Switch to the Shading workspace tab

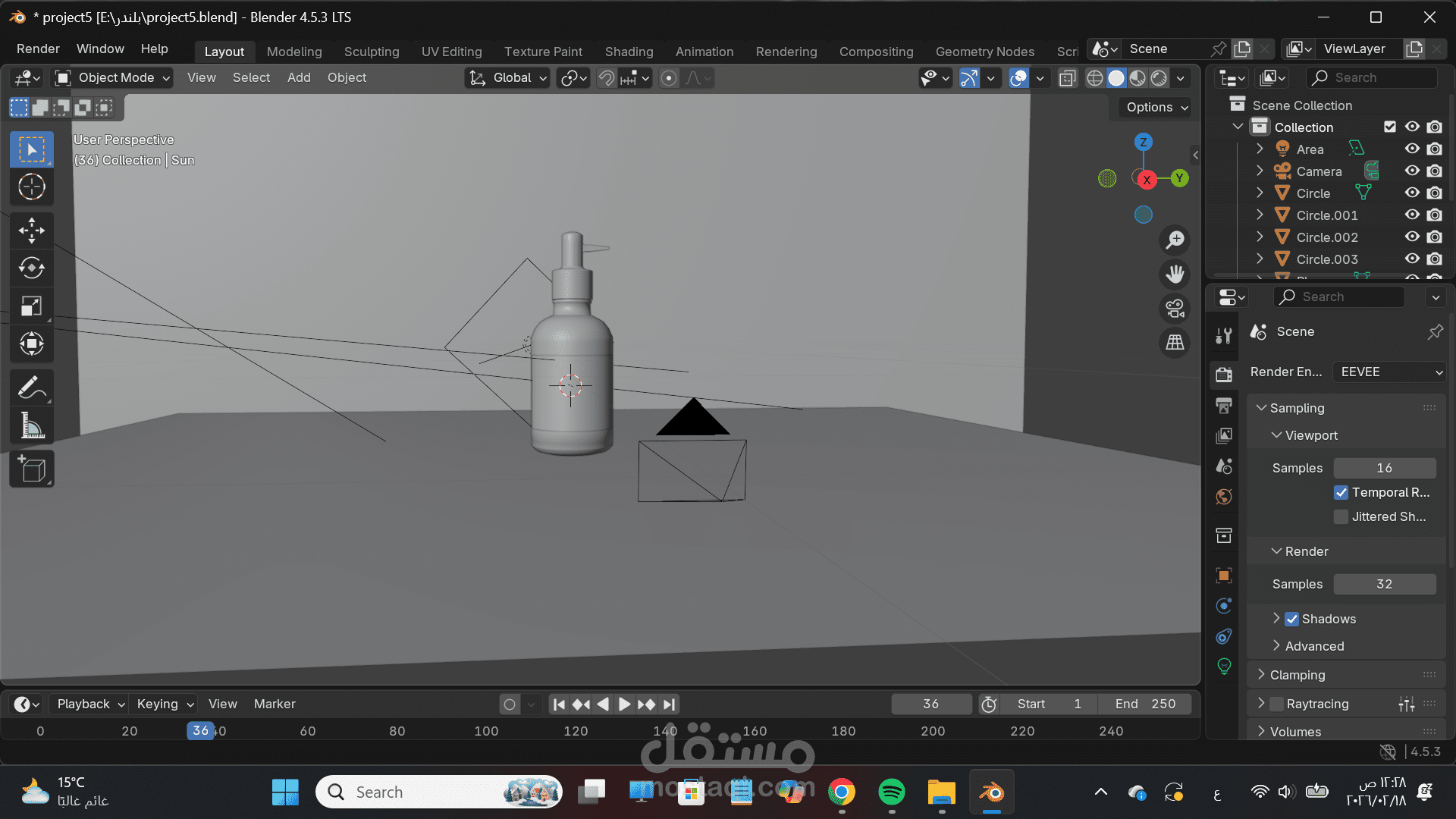click(x=629, y=52)
